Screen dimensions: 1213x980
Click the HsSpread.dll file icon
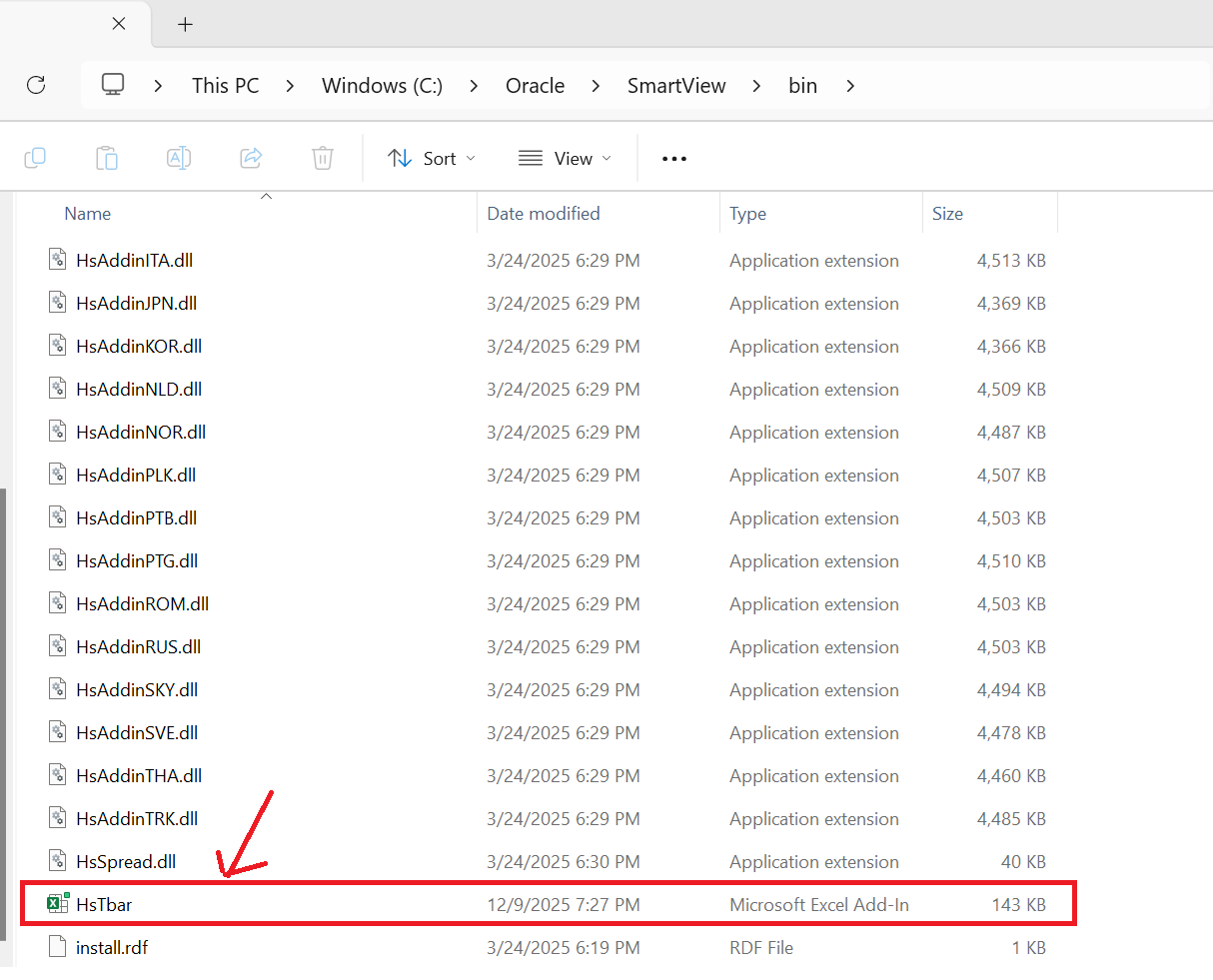pyautogui.click(x=58, y=861)
